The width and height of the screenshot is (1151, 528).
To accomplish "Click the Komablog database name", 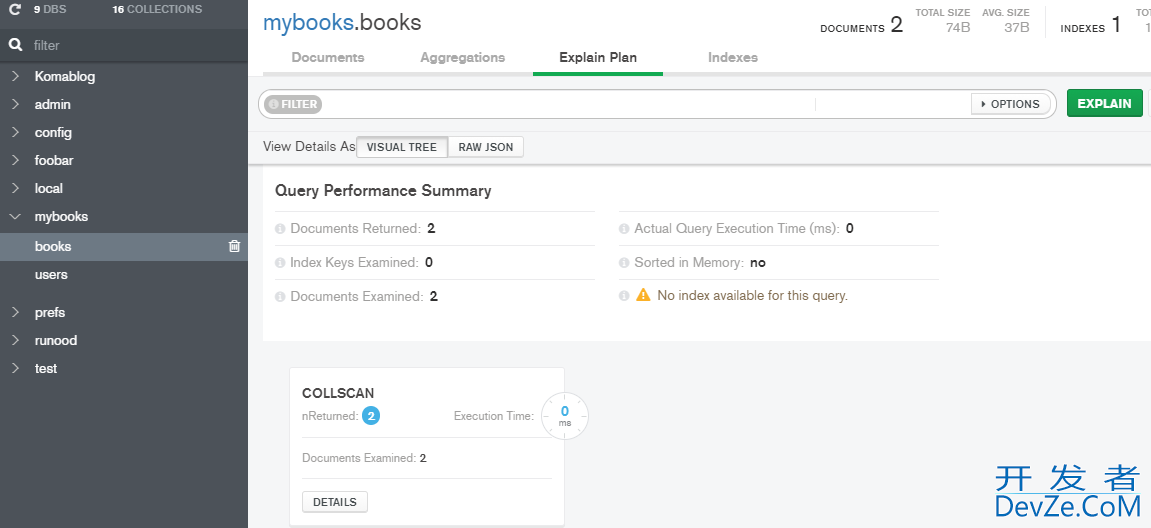I will [x=65, y=76].
